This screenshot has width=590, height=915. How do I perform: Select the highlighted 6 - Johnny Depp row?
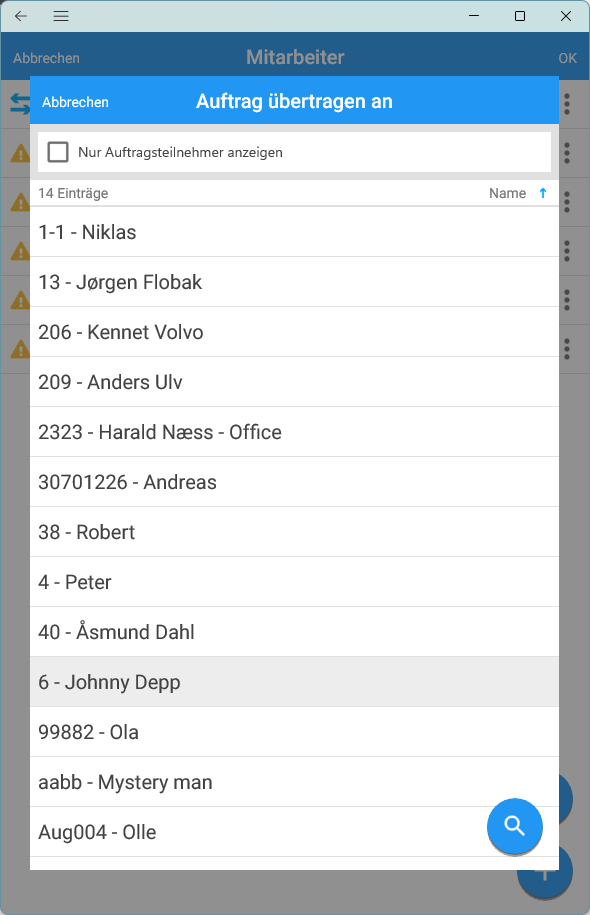[294, 682]
